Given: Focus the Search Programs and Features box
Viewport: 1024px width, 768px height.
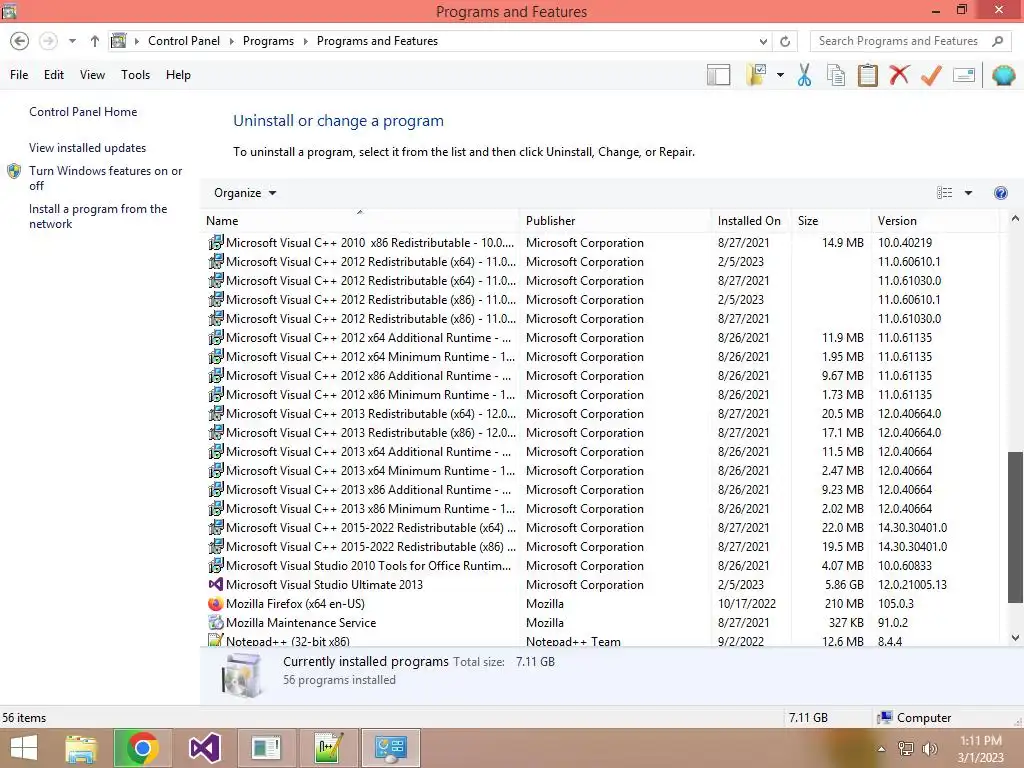Looking at the screenshot, I should (x=898, y=41).
